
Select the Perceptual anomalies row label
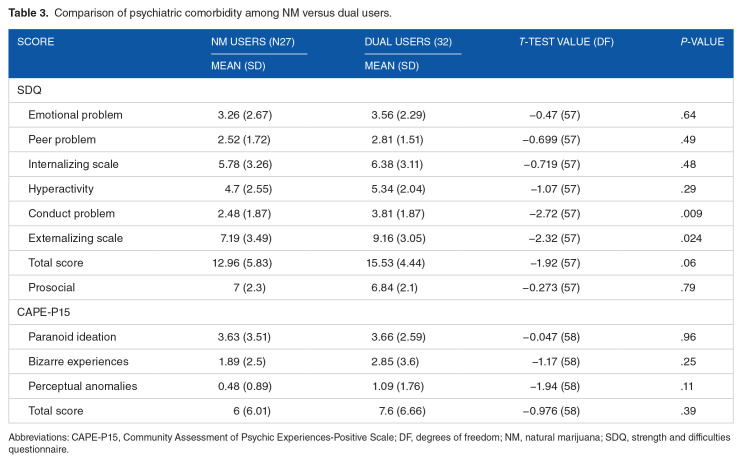[x=79, y=386]
